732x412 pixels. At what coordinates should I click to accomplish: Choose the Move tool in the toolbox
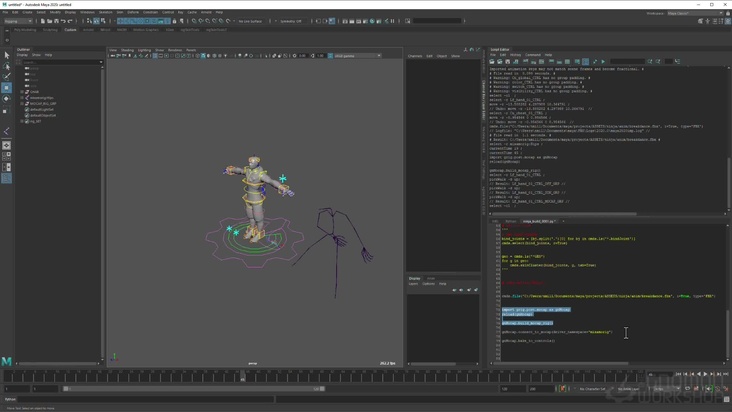(6, 88)
